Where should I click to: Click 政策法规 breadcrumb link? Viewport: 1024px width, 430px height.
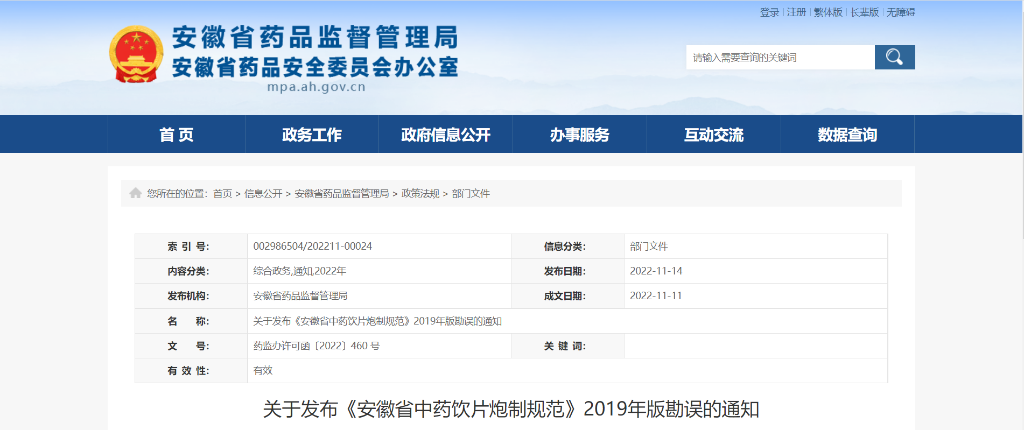tap(420, 193)
